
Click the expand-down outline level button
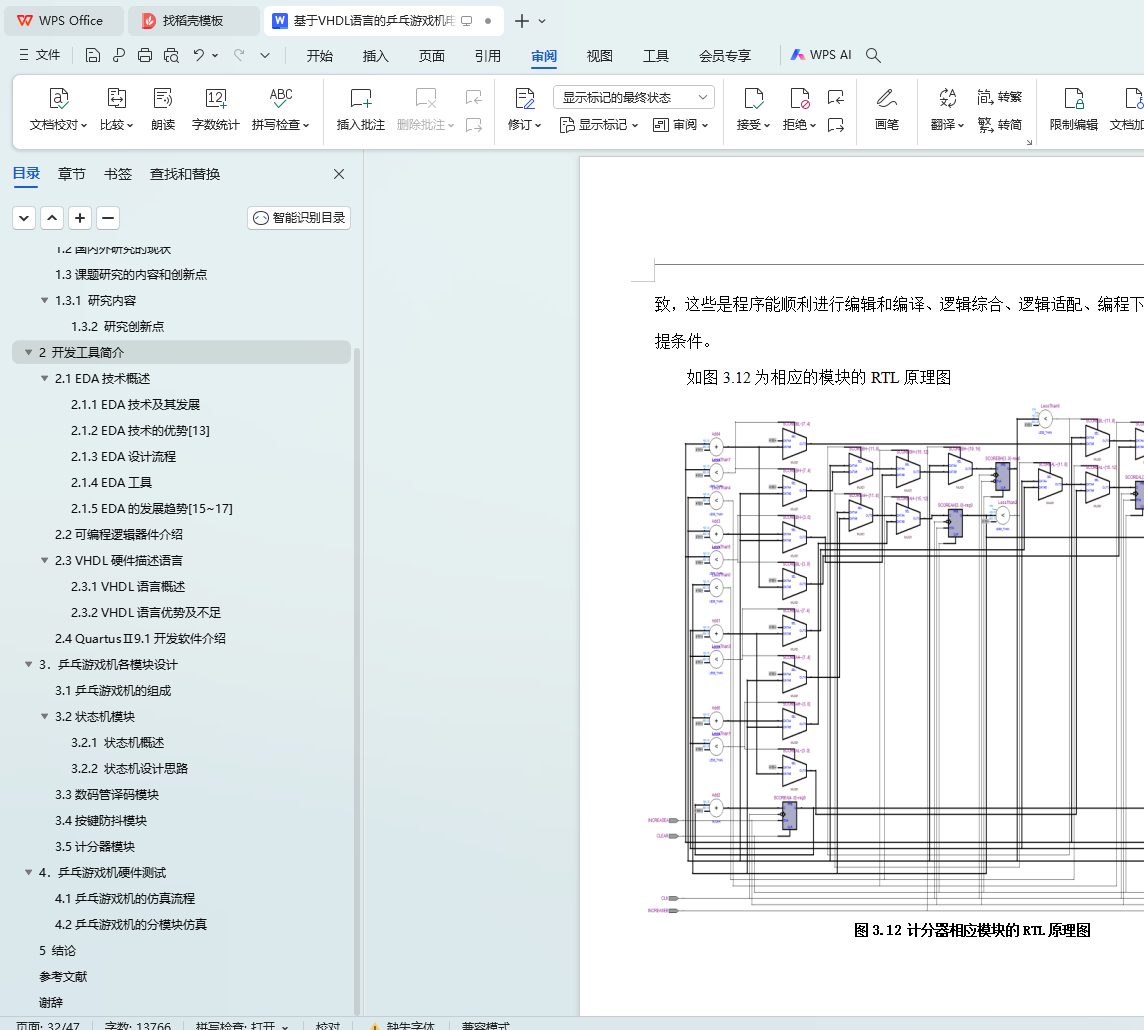24,218
